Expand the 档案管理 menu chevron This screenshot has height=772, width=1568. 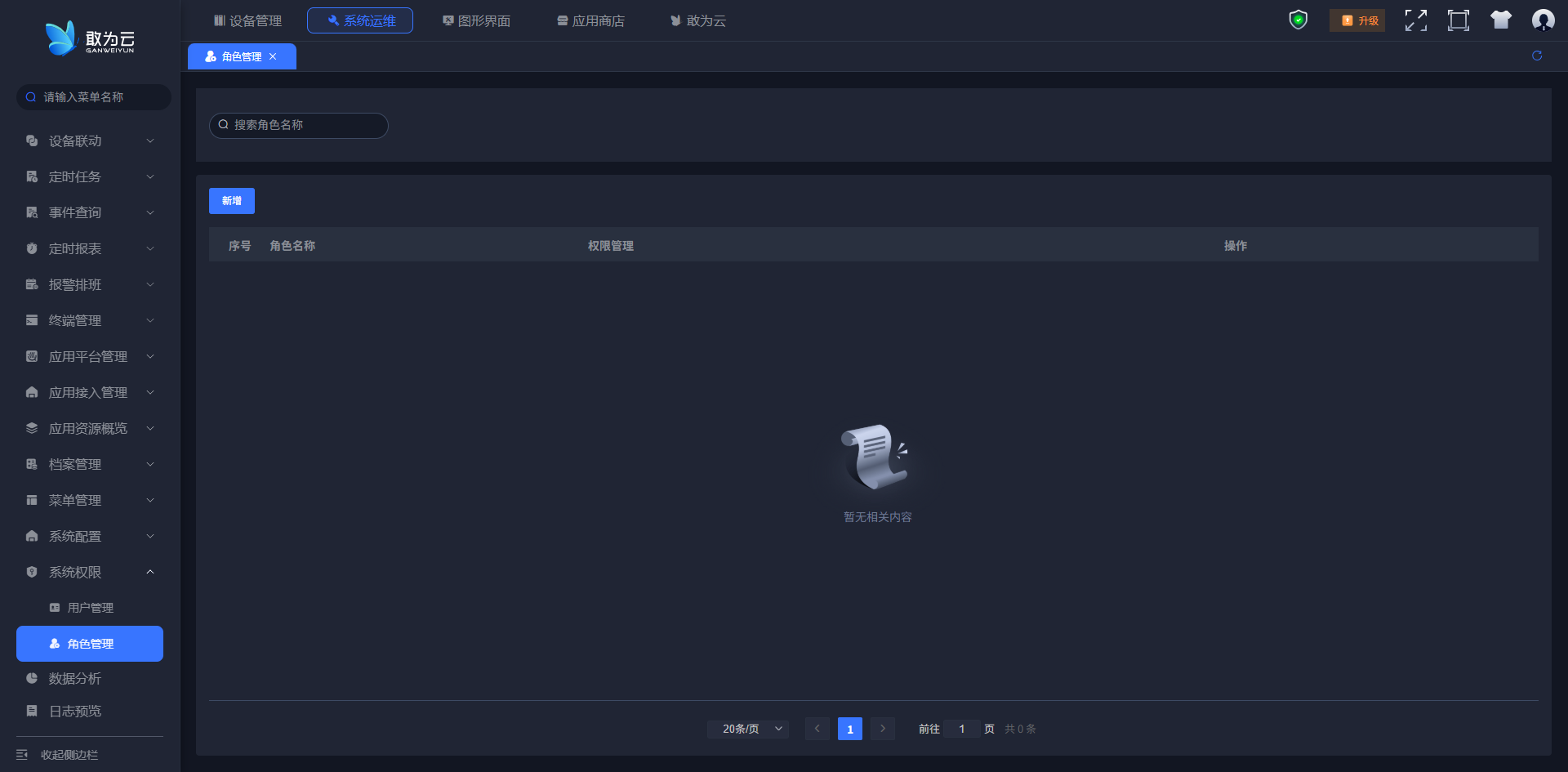150,464
